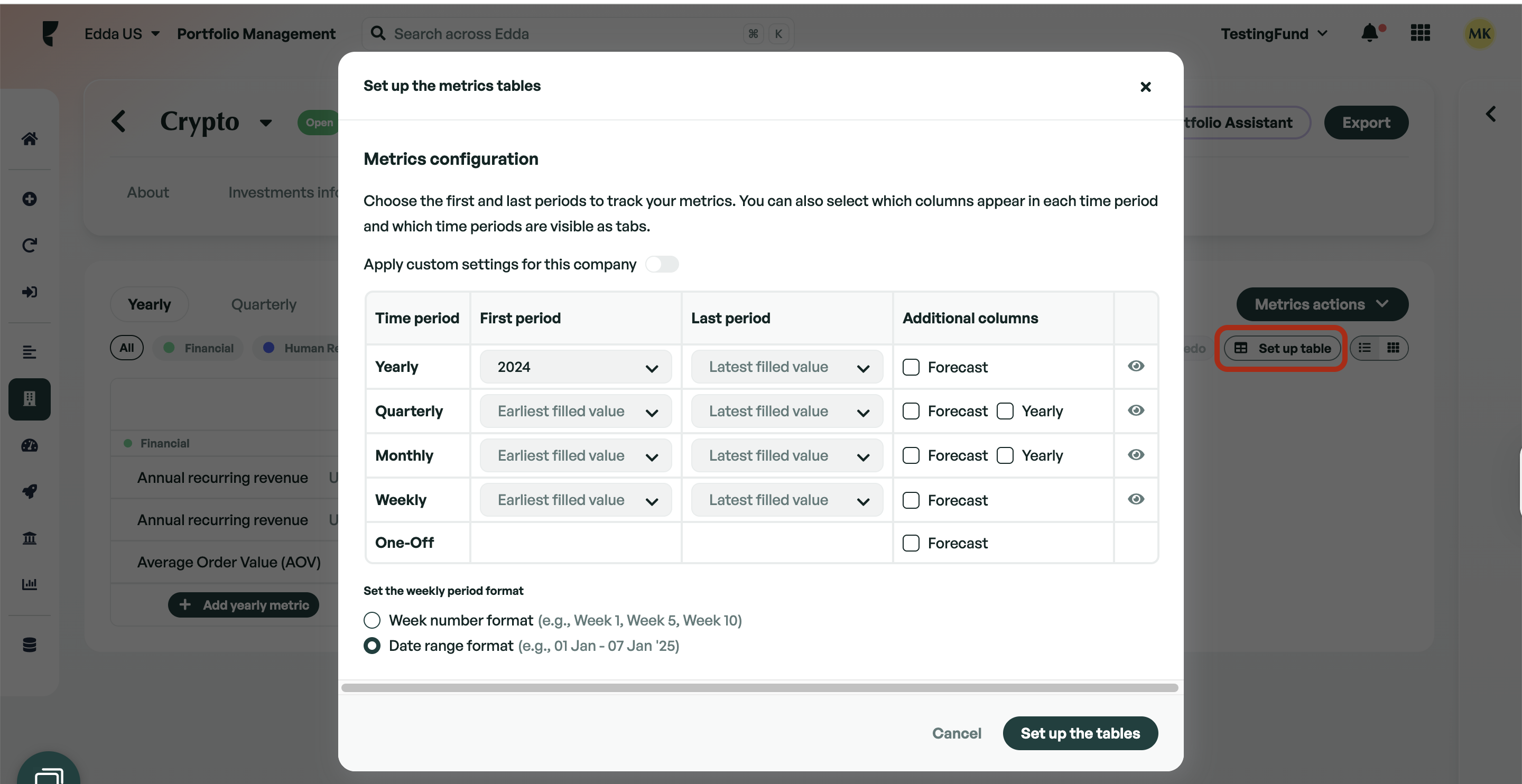Click the rocket icon in sidebar
The height and width of the screenshot is (784, 1522).
point(30,491)
